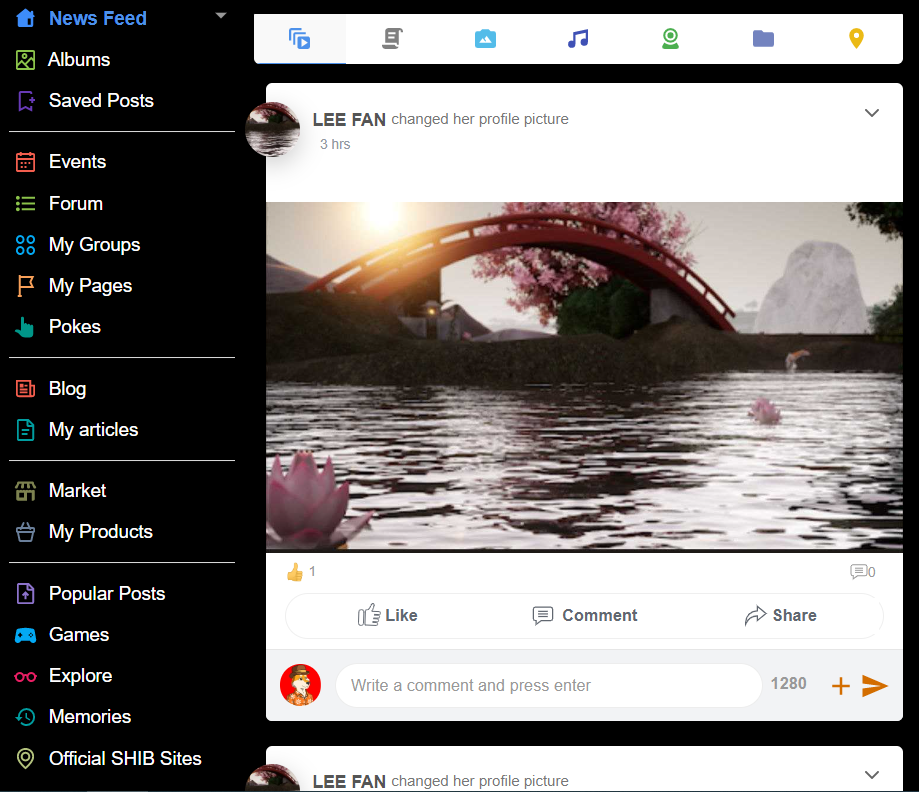Image resolution: width=919 pixels, height=792 pixels.
Task: Open LEE FAN's name on second post
Action: (x=349, y=781)
